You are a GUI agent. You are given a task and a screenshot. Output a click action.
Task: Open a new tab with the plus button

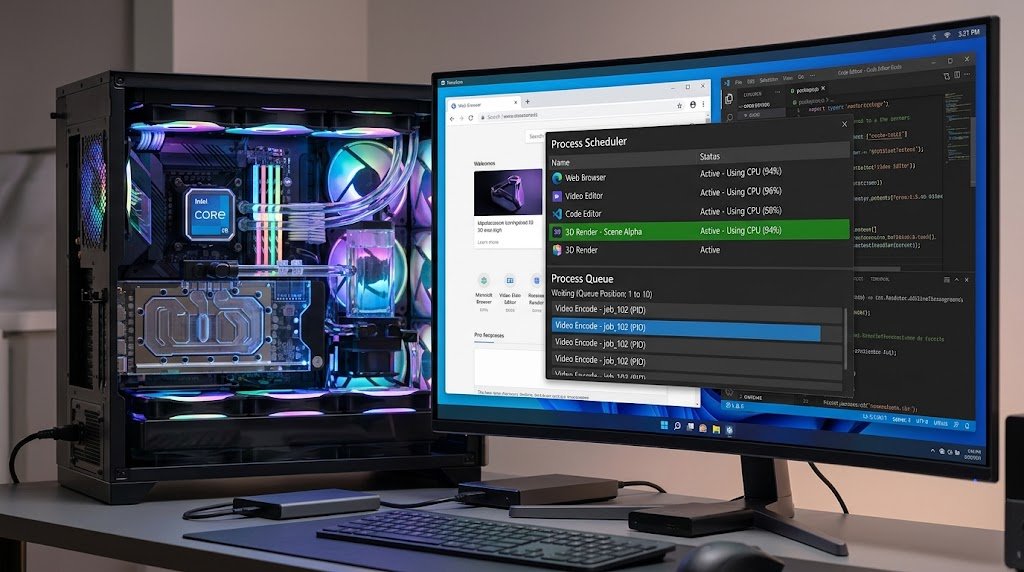point(528,101)
